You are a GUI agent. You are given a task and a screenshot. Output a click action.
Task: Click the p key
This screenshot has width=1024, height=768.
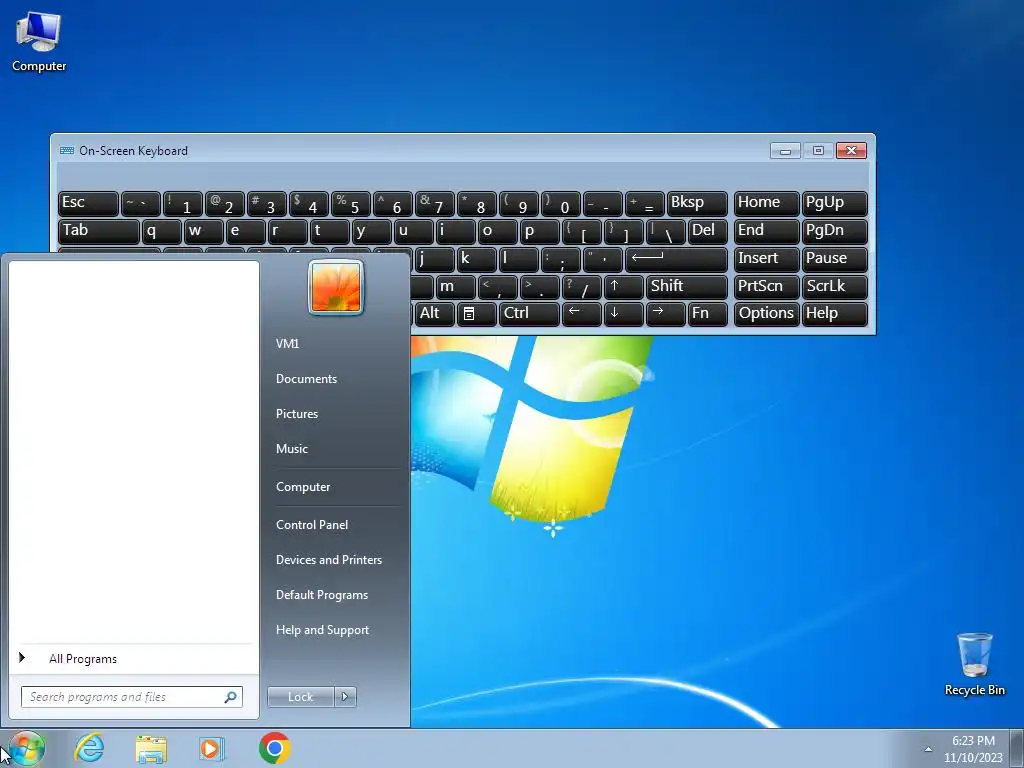click(x=540, y=231)
